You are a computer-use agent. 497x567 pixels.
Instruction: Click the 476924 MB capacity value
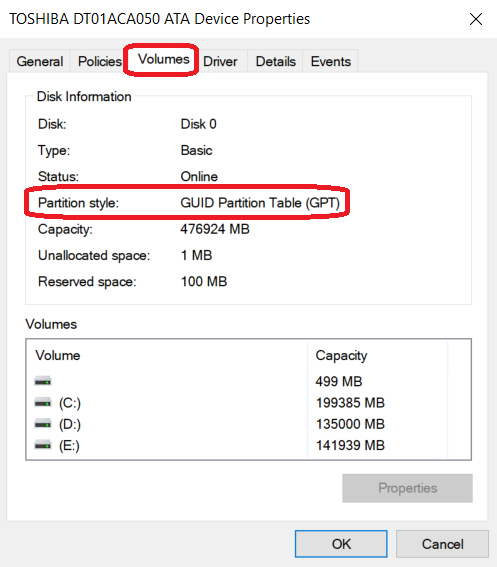[215, 229]
